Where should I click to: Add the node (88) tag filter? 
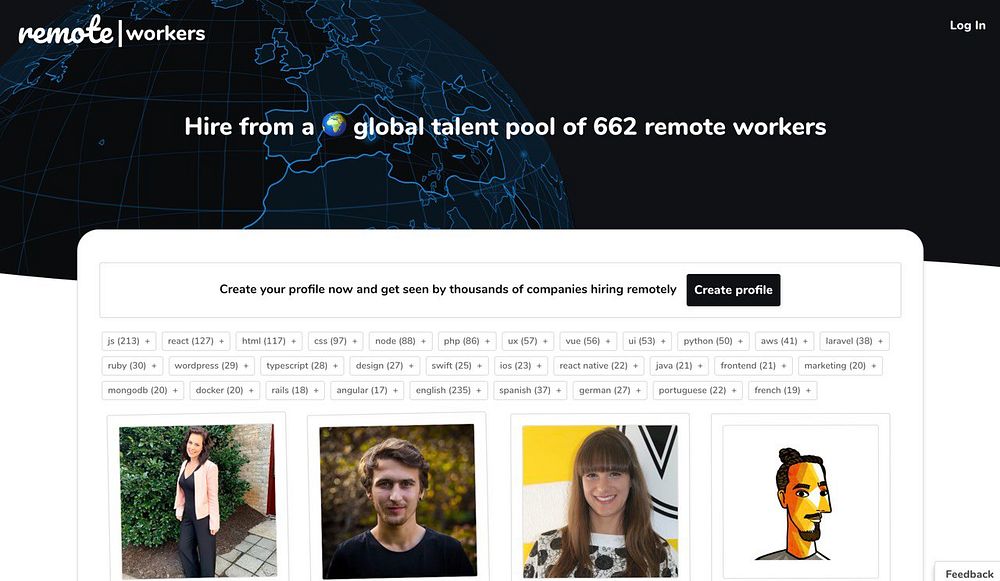pos(401,341)
